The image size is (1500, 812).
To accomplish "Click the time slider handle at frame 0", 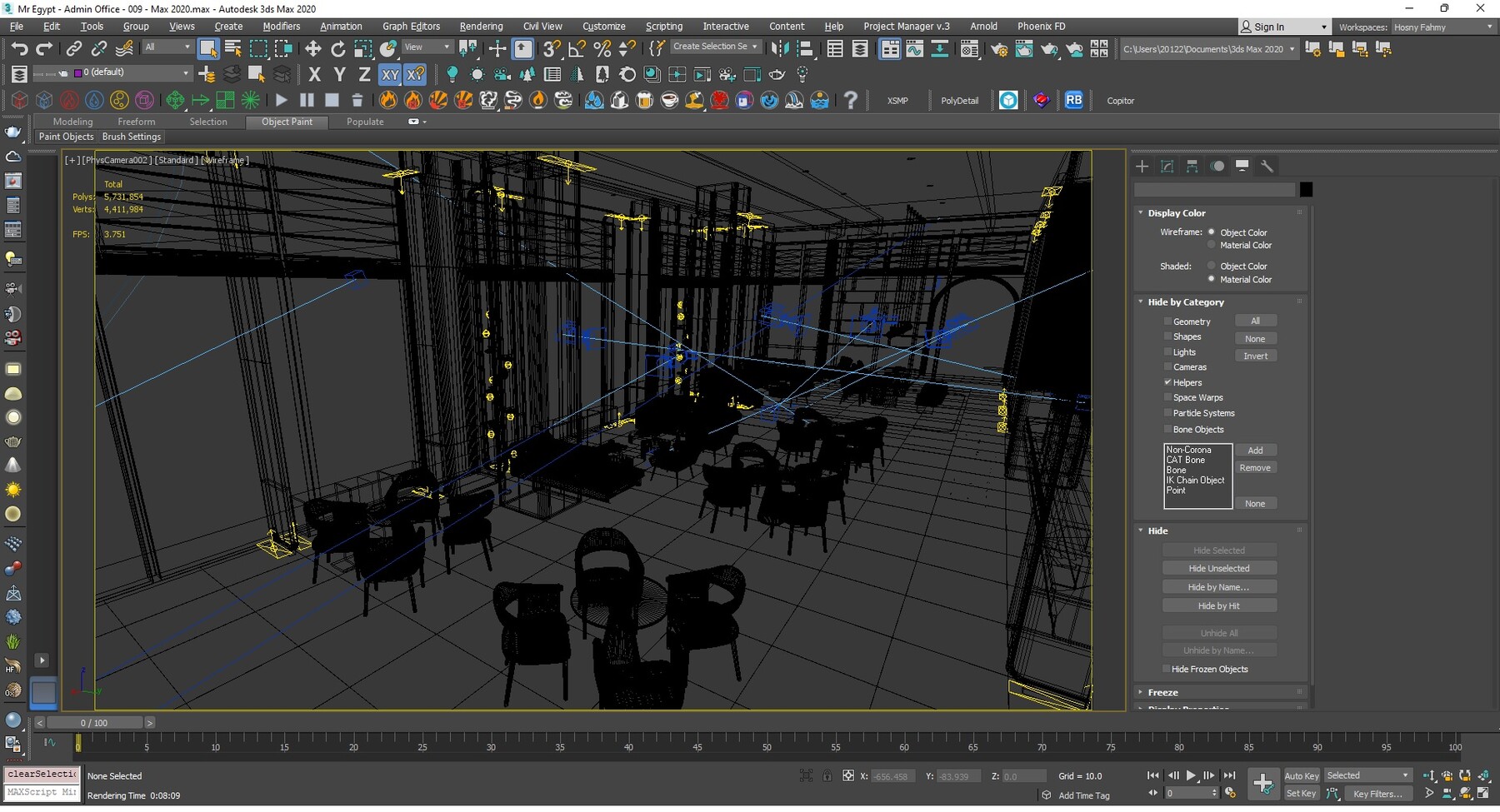I will (94, 722).
